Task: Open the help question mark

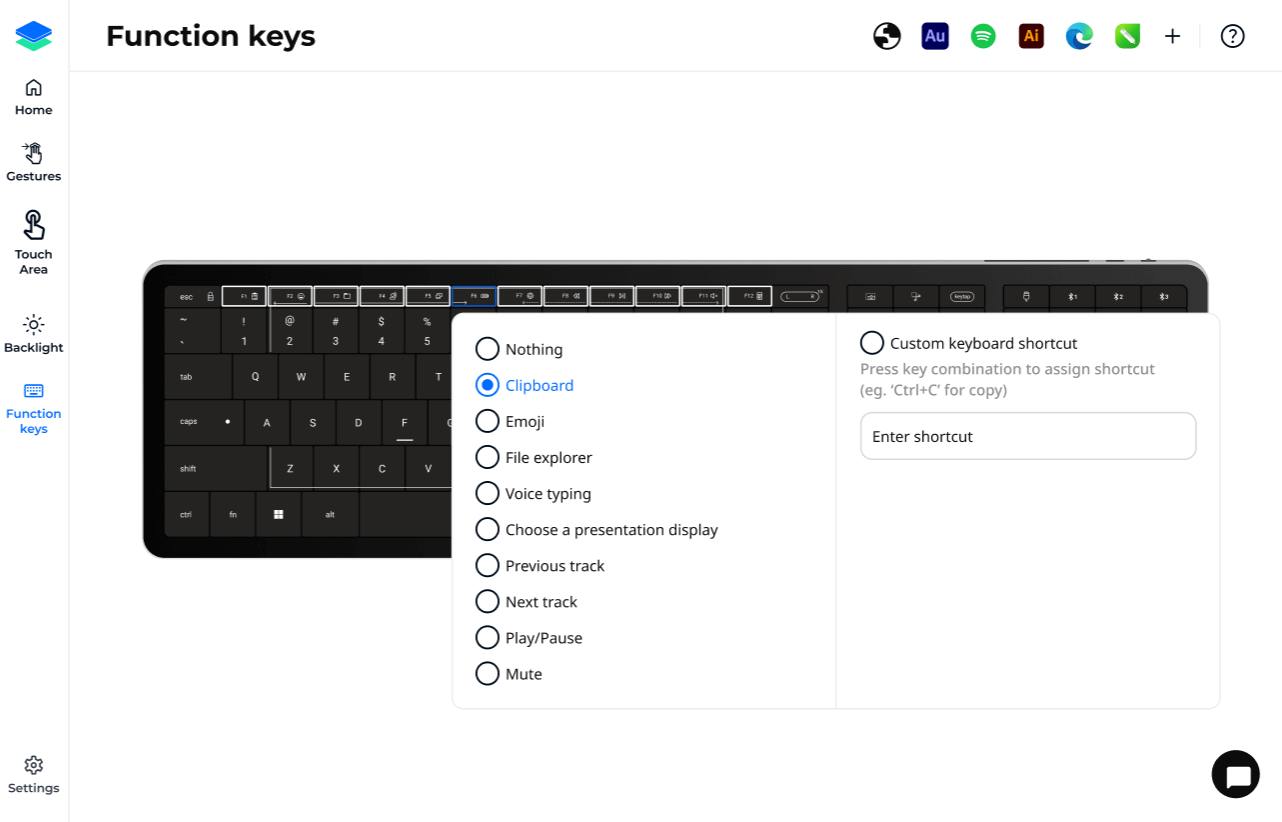Action: tap(1233, 36)
